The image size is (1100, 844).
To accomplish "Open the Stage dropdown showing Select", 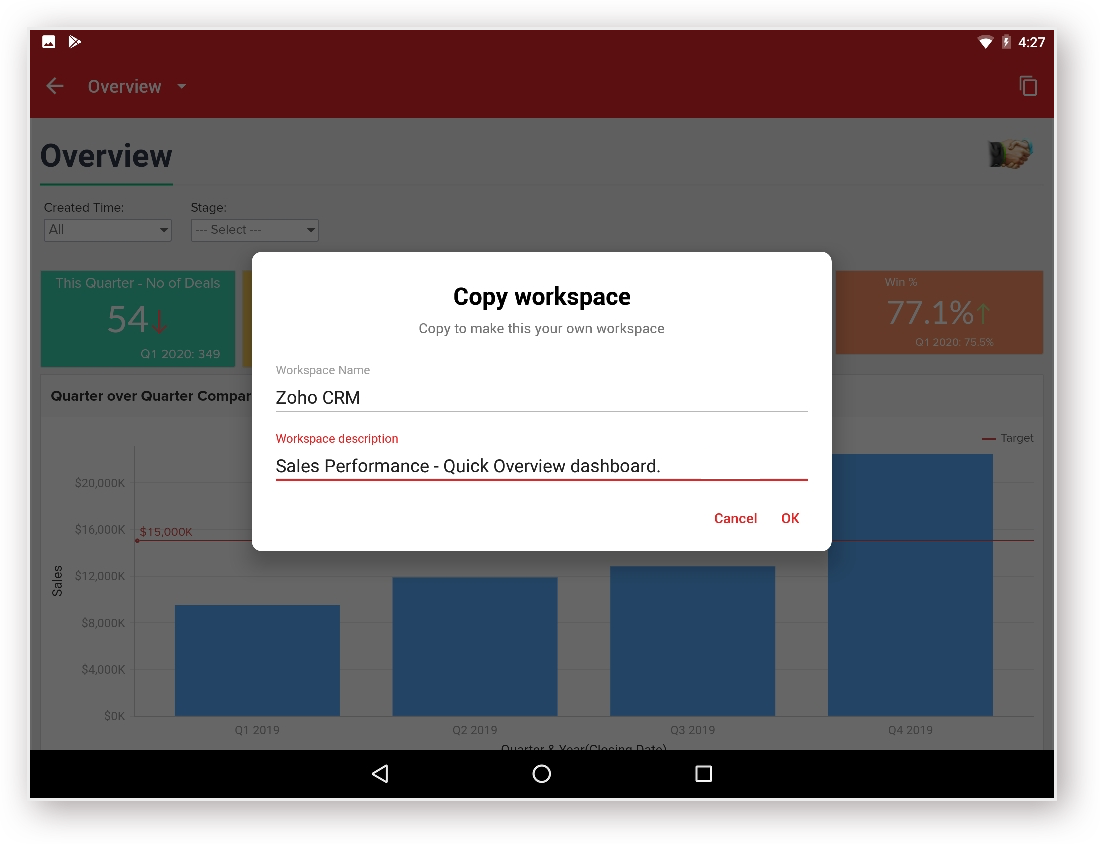I will tap(255, 230).
